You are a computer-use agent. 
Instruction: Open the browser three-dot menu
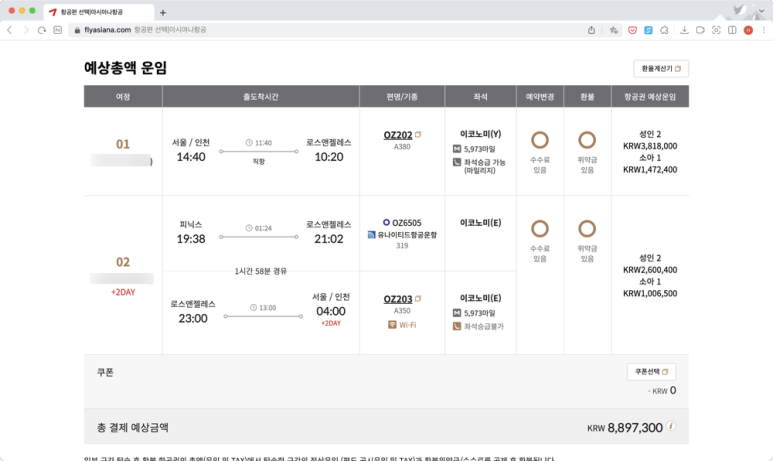coord(764,30)
